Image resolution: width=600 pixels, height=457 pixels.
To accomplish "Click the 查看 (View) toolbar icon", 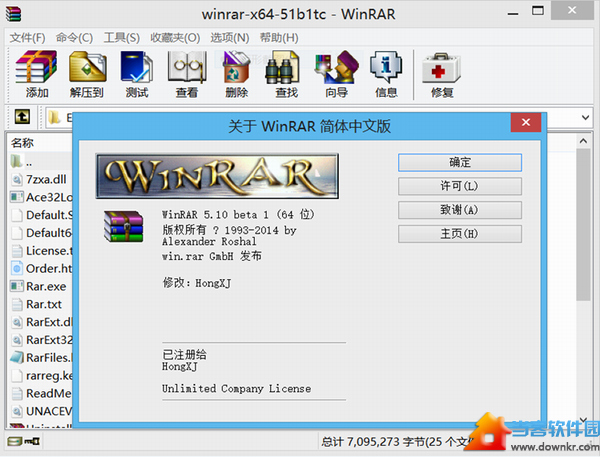I will click(187, 67).
